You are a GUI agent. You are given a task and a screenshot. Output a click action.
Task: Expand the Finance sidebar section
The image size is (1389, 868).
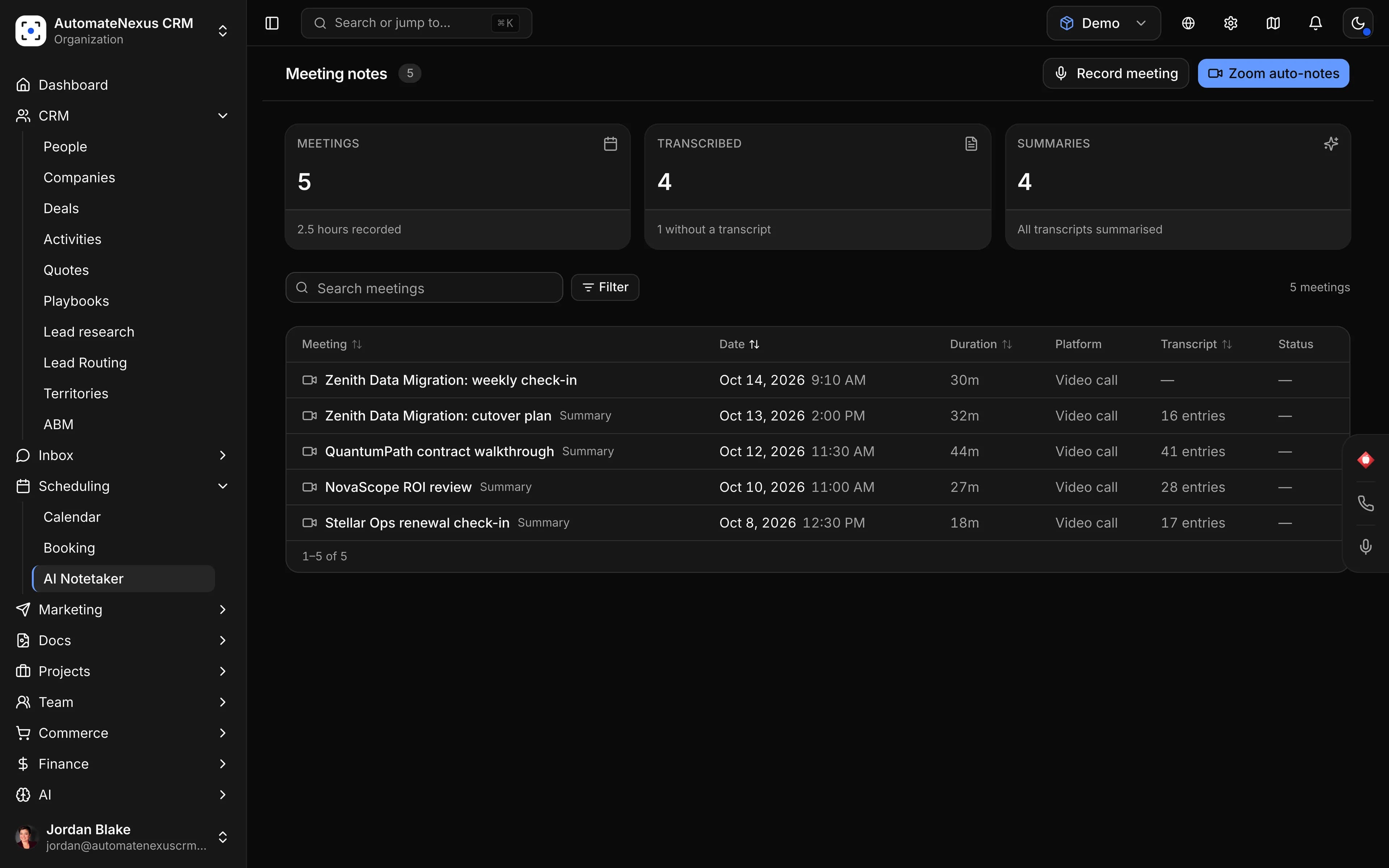[x=223, y=763]
